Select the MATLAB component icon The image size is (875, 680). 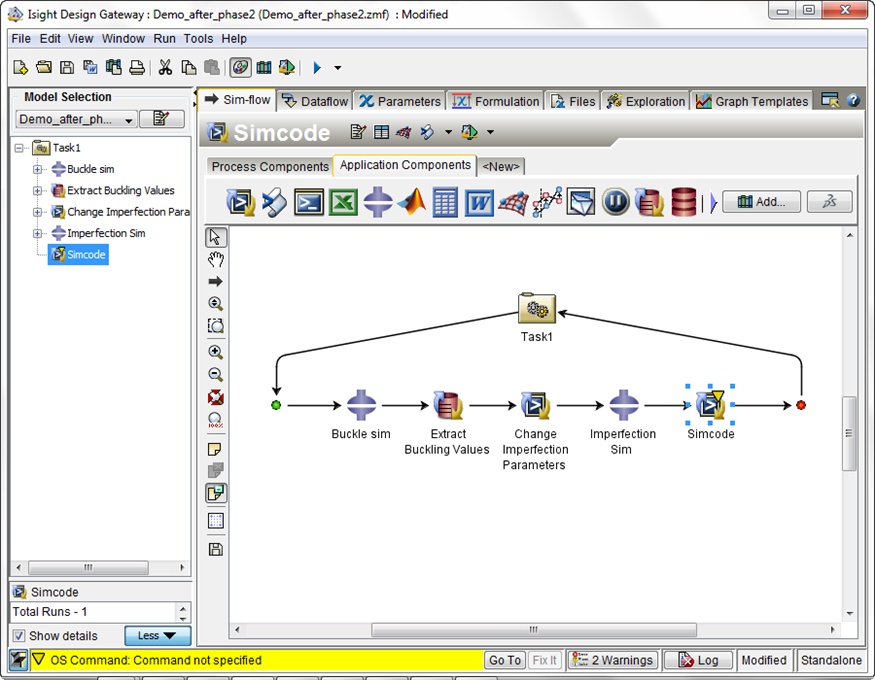pos(412,202)
